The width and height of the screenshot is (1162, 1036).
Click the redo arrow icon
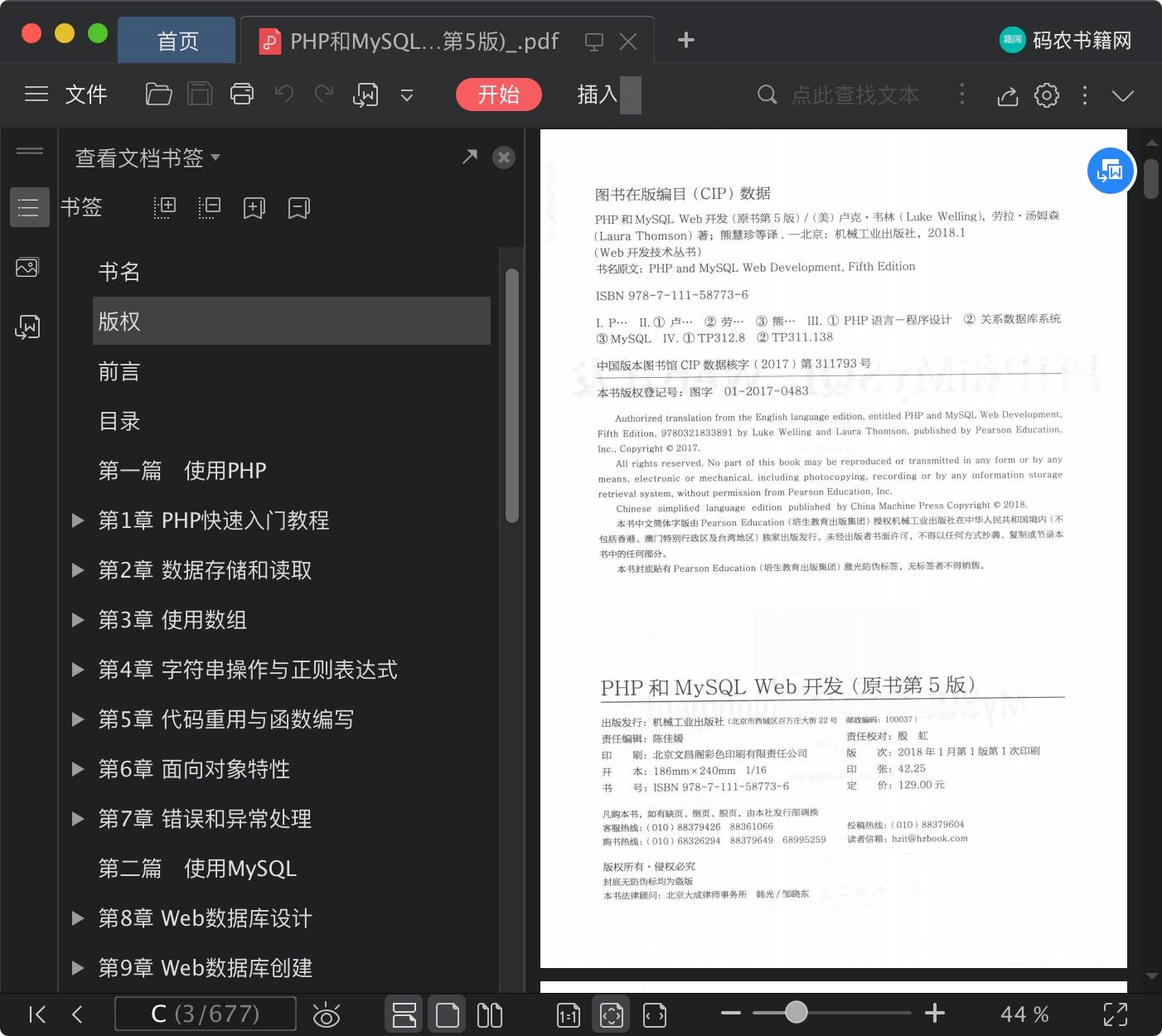324,94
